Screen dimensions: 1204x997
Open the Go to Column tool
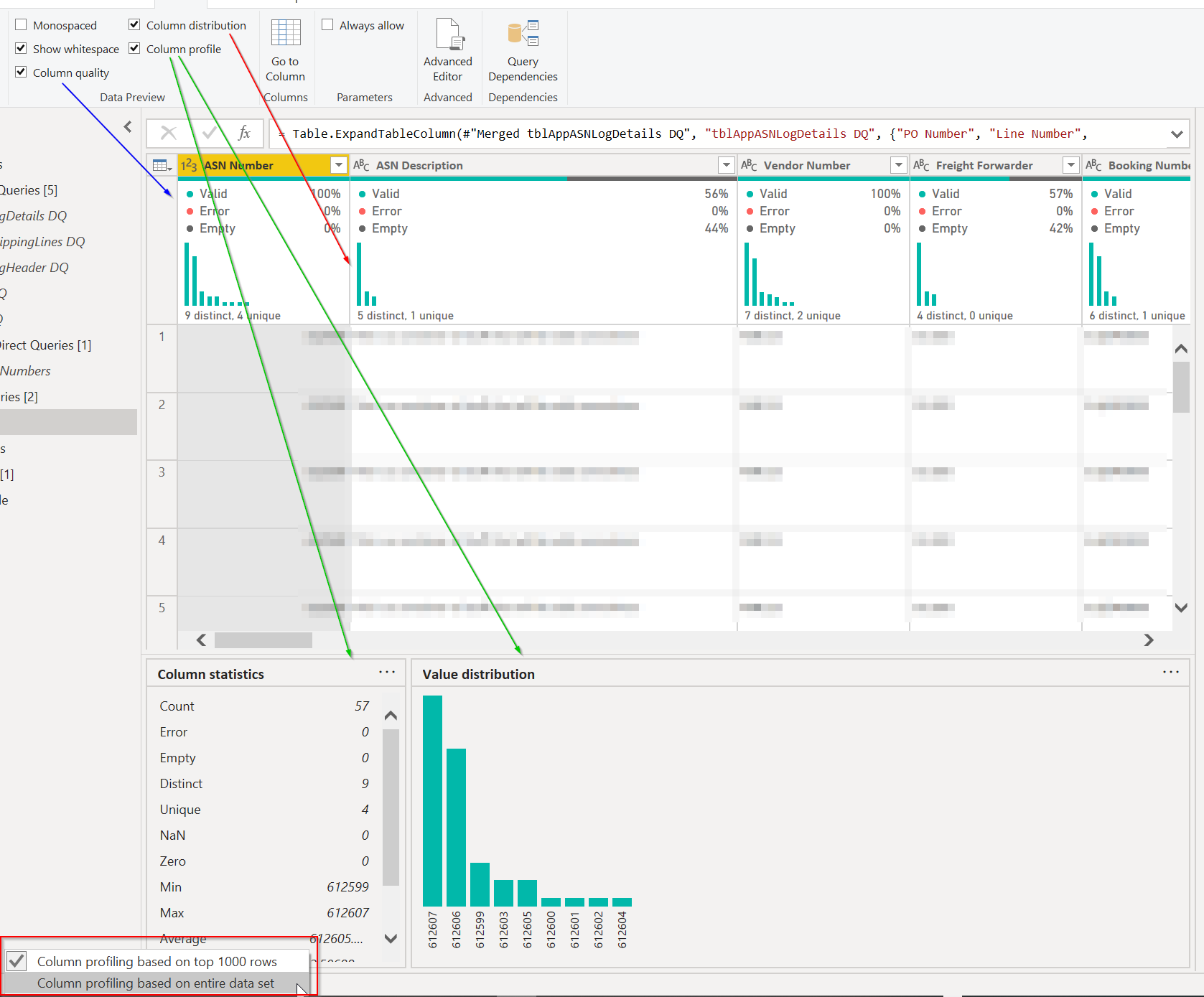coord(285,50)
